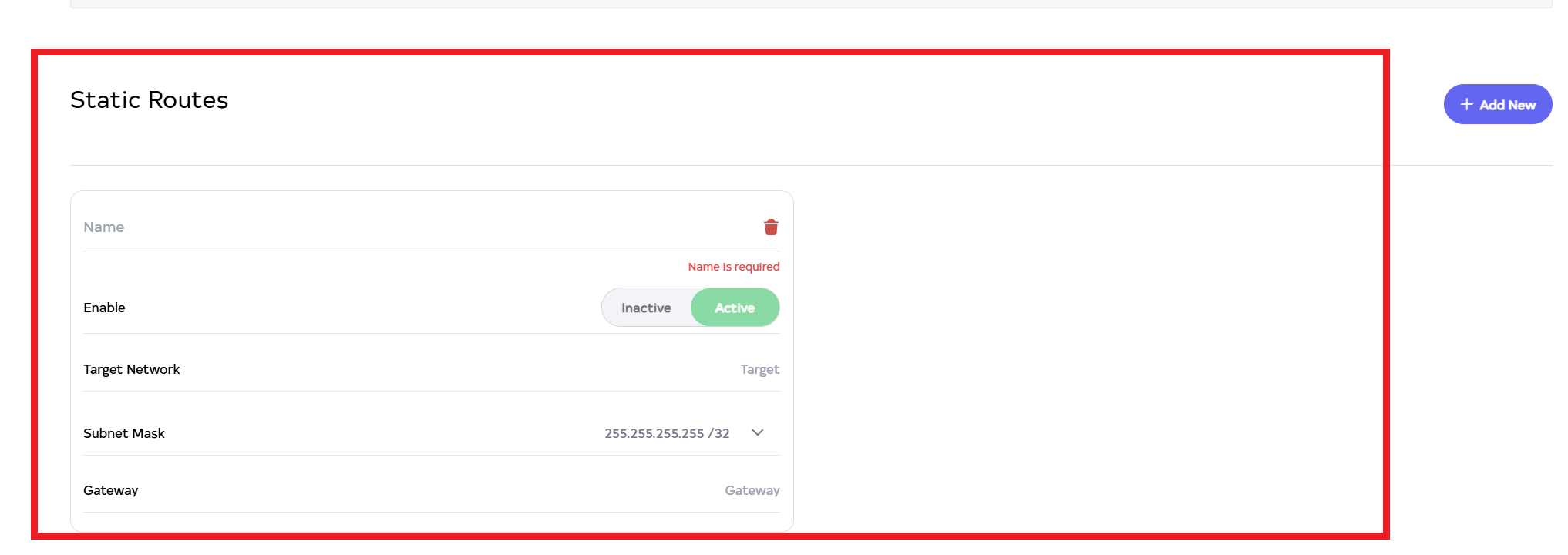Click the Gateway row label
This screenshot has width=1568, height=555.
pyautogui.click(x=111, y=490)
